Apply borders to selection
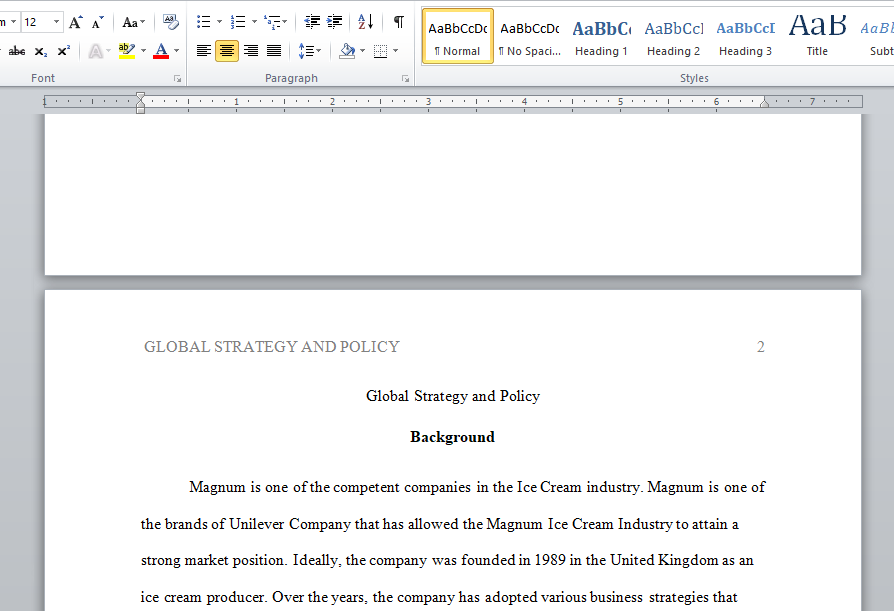This screenshot has height=611, width=894. pos(380,51)
